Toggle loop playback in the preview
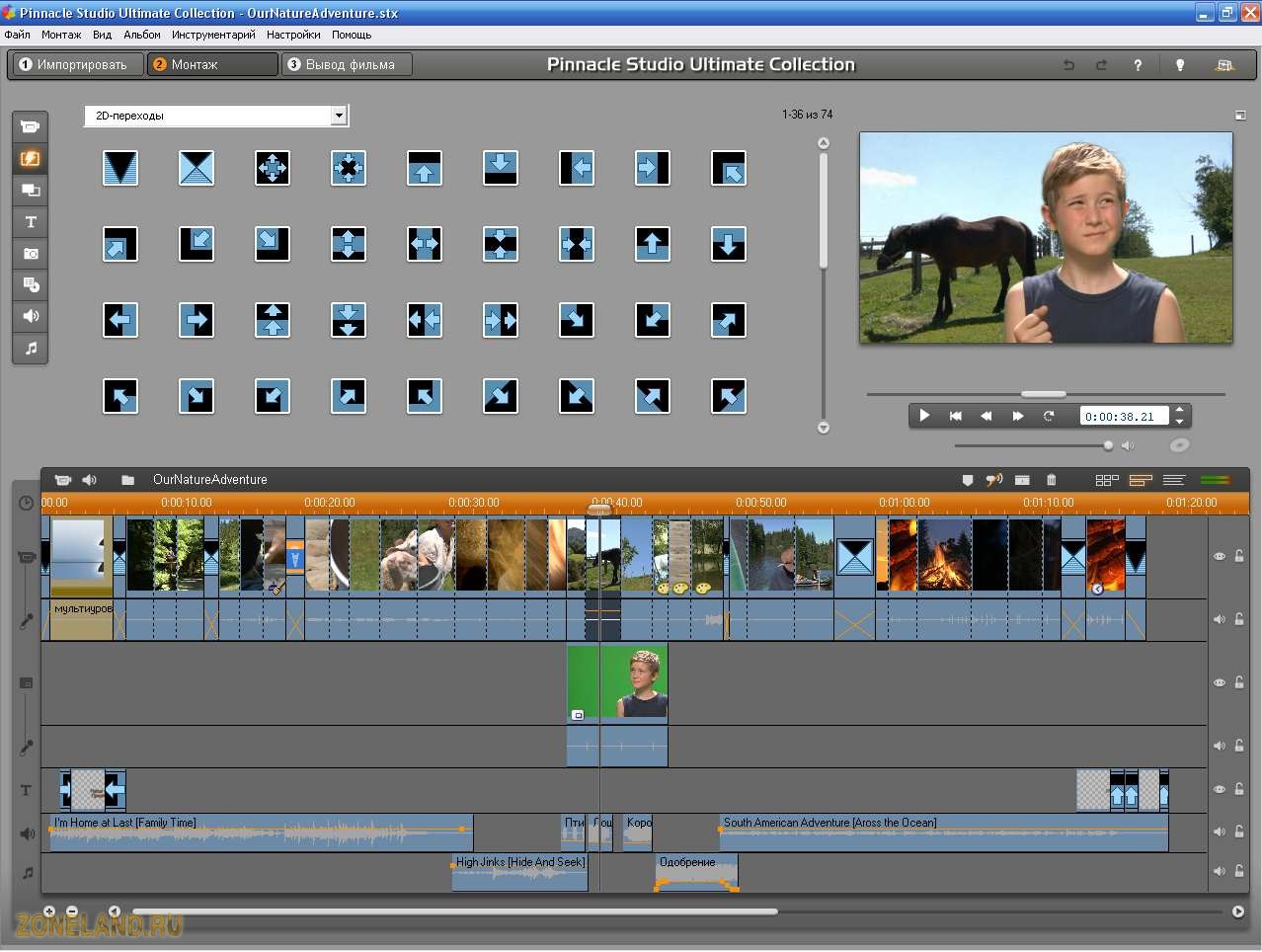The image size is (1262, 952). pyautogui.click(x=1049, y=416)
